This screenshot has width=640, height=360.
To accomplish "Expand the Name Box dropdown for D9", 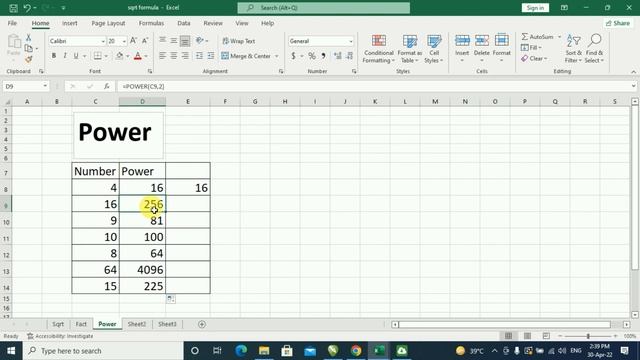I will tap(45, 86).
